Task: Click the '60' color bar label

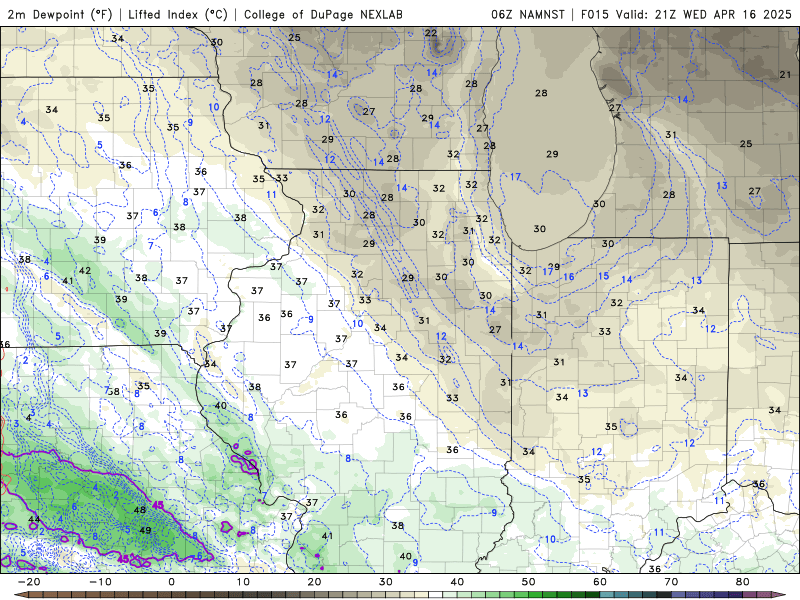Action: click(x=600, y=582)
